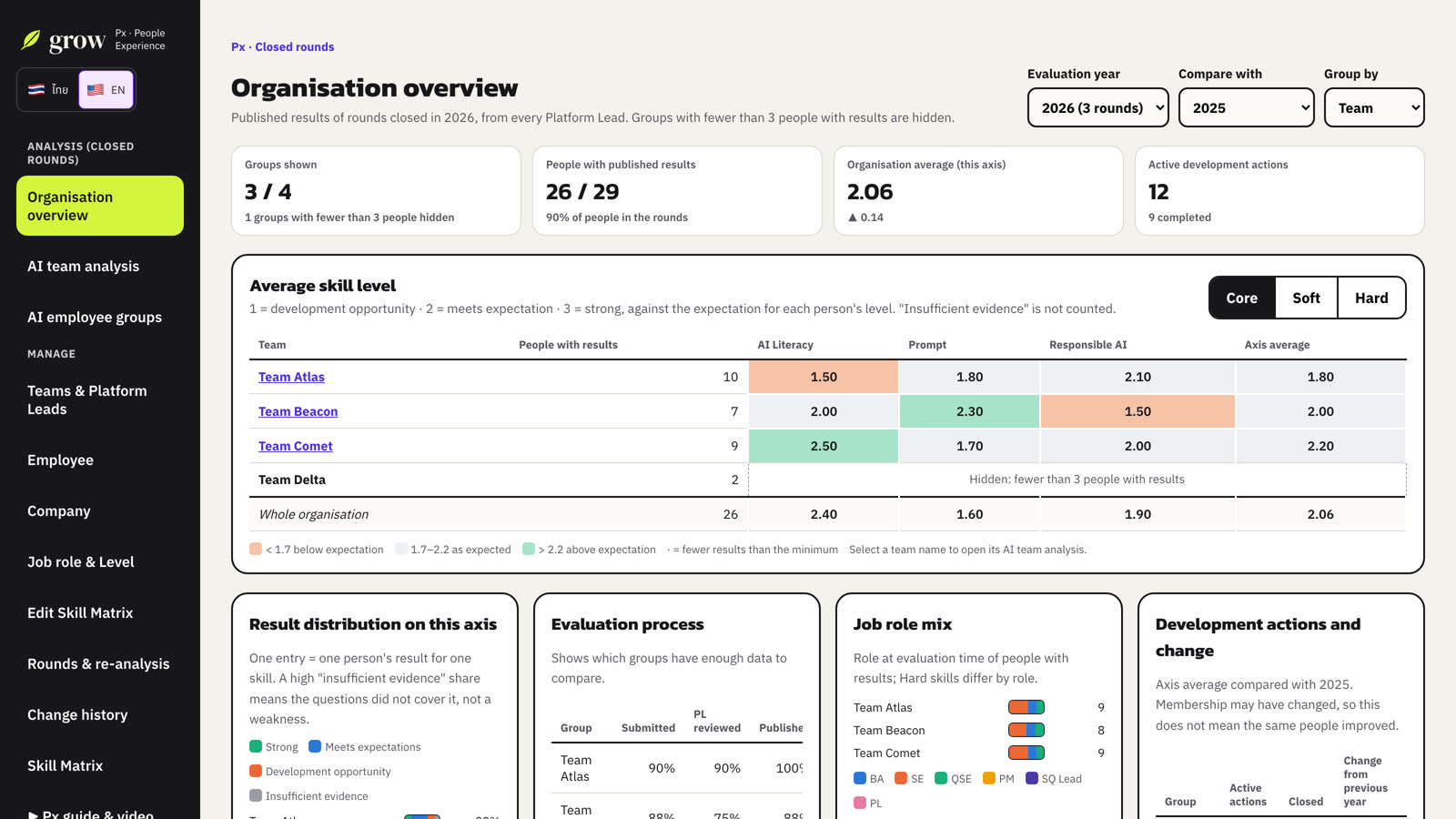1456x819 pixels.
Task: Open Job role & Level page
Action: coord(100,562)
